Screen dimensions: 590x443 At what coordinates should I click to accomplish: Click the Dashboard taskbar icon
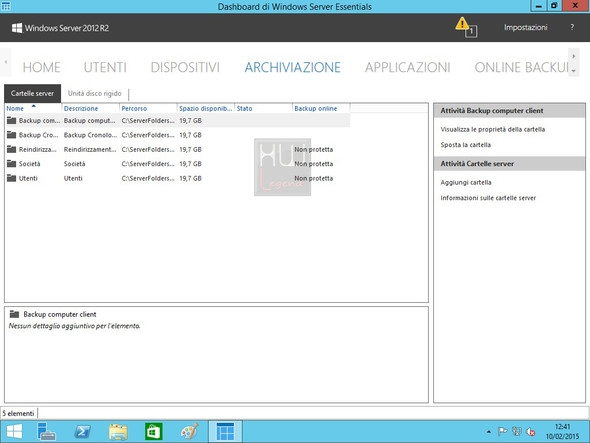225,431
